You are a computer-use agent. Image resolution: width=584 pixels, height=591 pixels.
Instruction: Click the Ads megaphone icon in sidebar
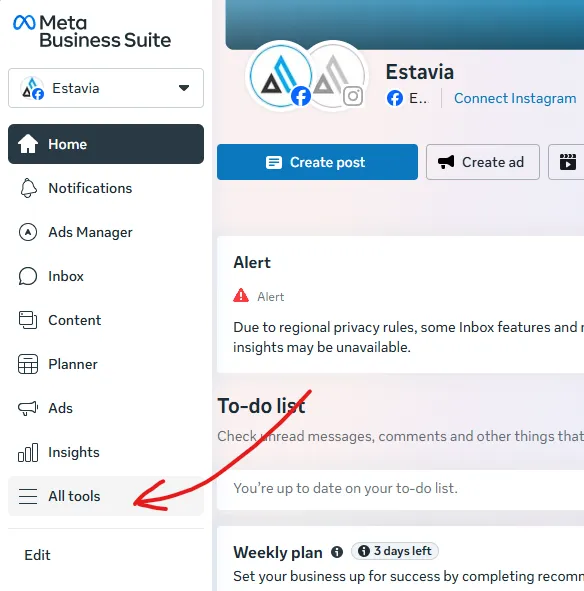pyautogui.click(x=28, y=408)
